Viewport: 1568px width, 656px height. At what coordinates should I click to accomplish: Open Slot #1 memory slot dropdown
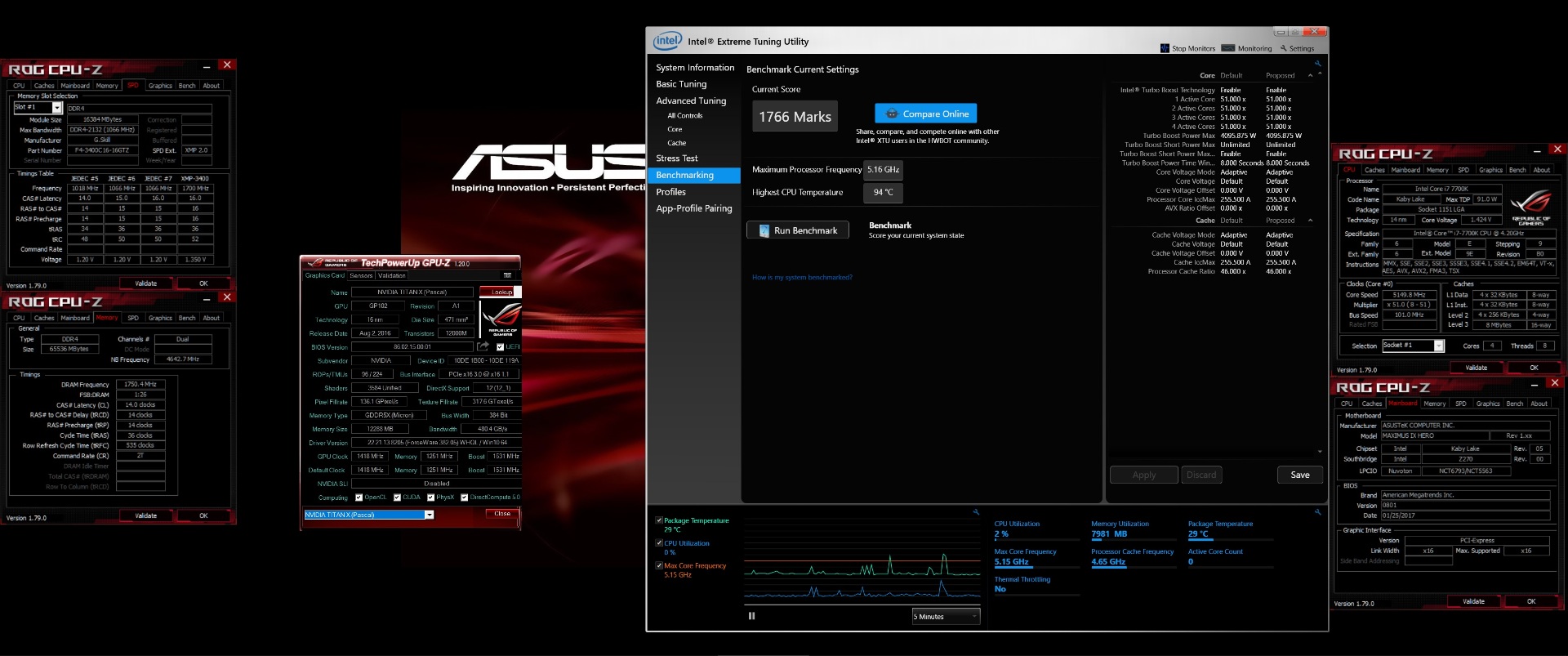(x=38, y=107)
